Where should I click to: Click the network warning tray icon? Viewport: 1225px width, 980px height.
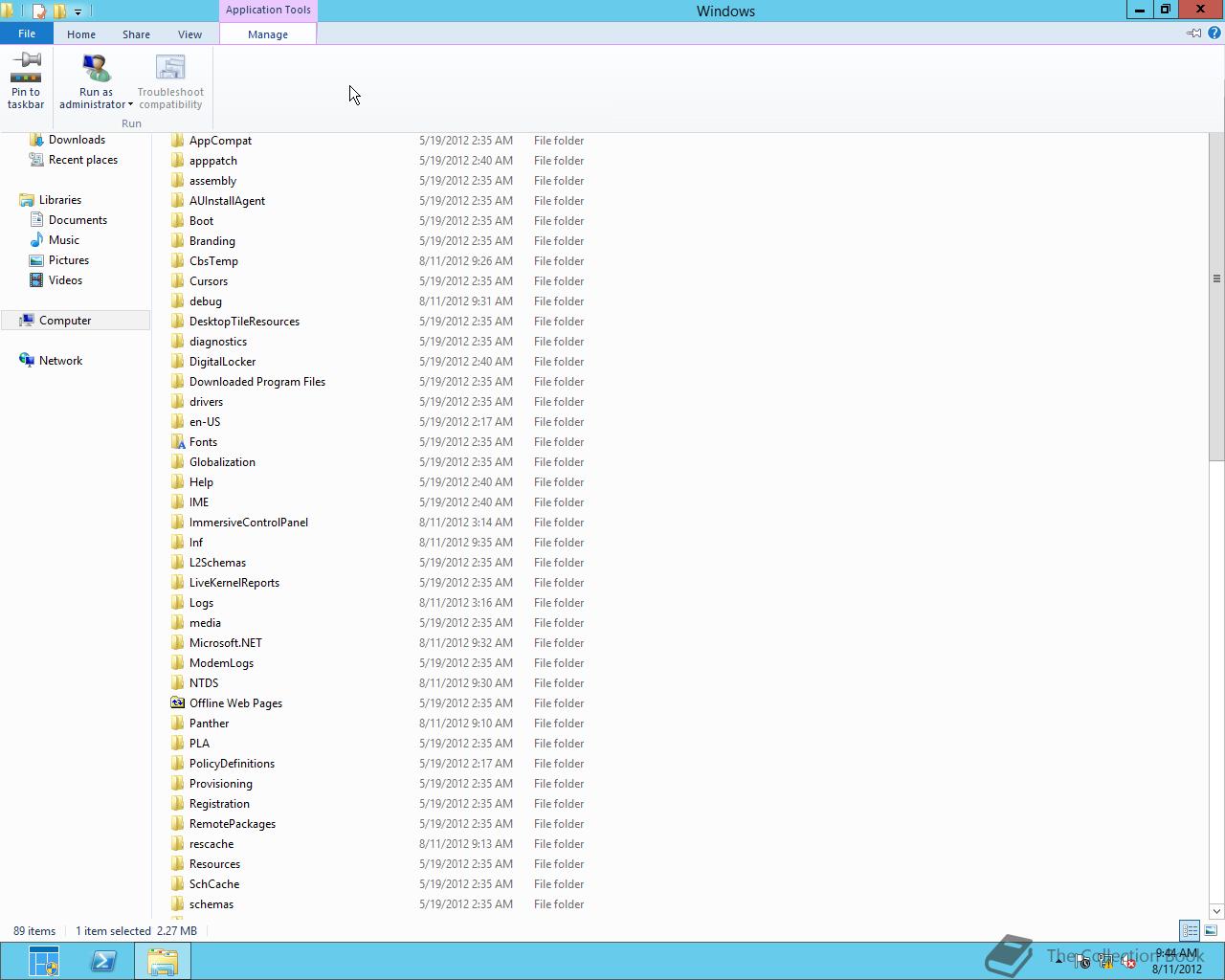point(1105,962)
